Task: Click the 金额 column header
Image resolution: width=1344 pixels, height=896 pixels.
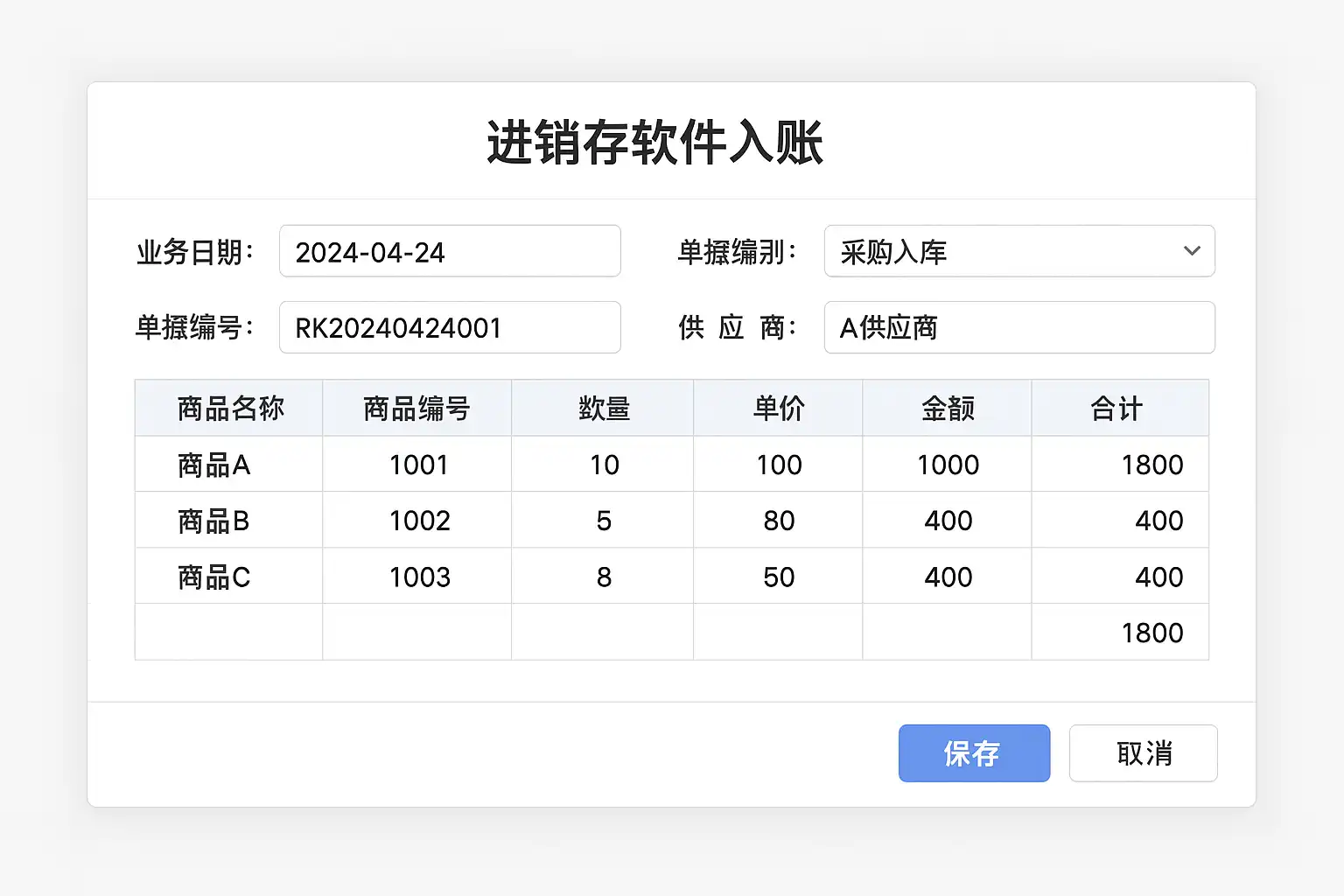Action: click(947, 409)
